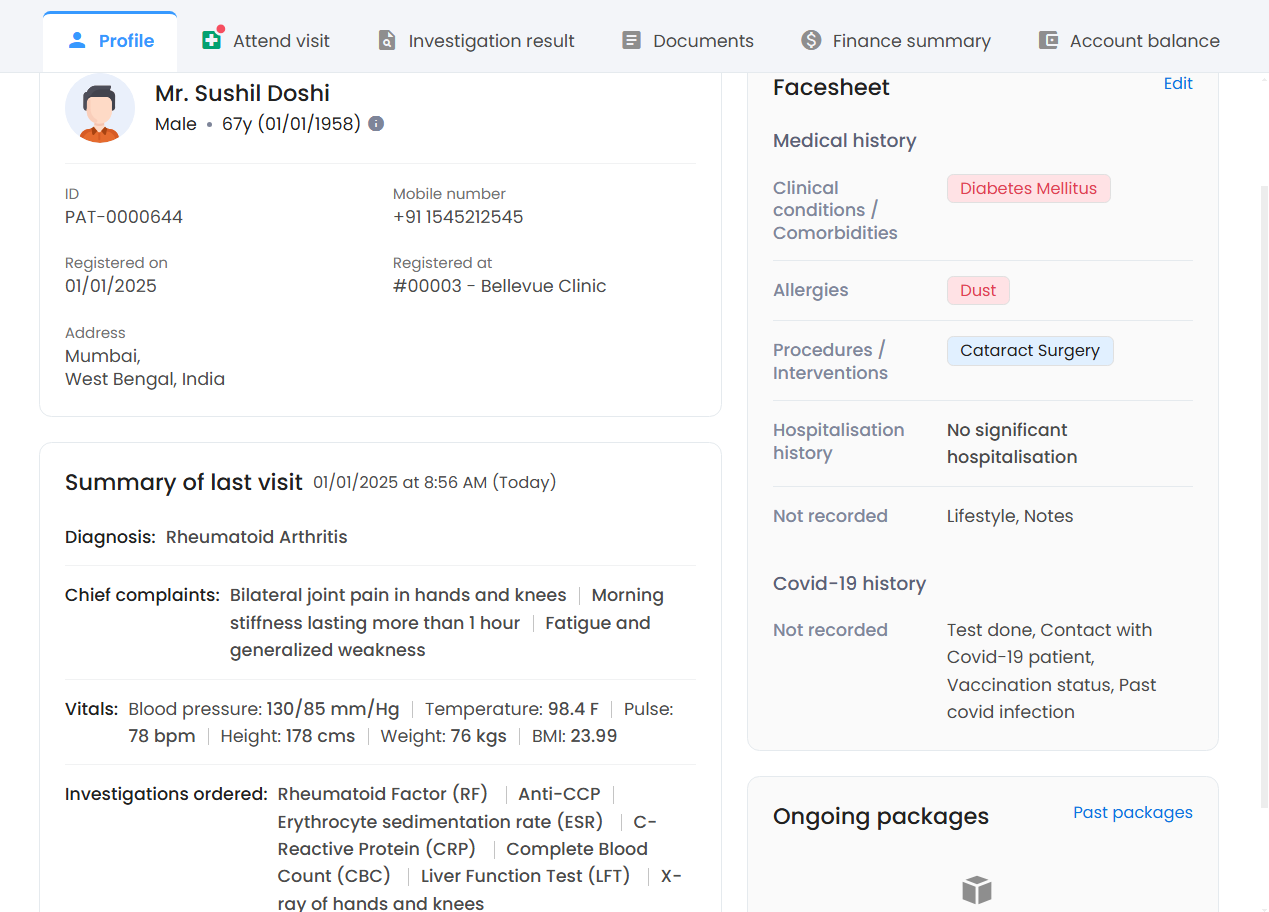
Task: View Past packages link
Action: coord(1132,812)
